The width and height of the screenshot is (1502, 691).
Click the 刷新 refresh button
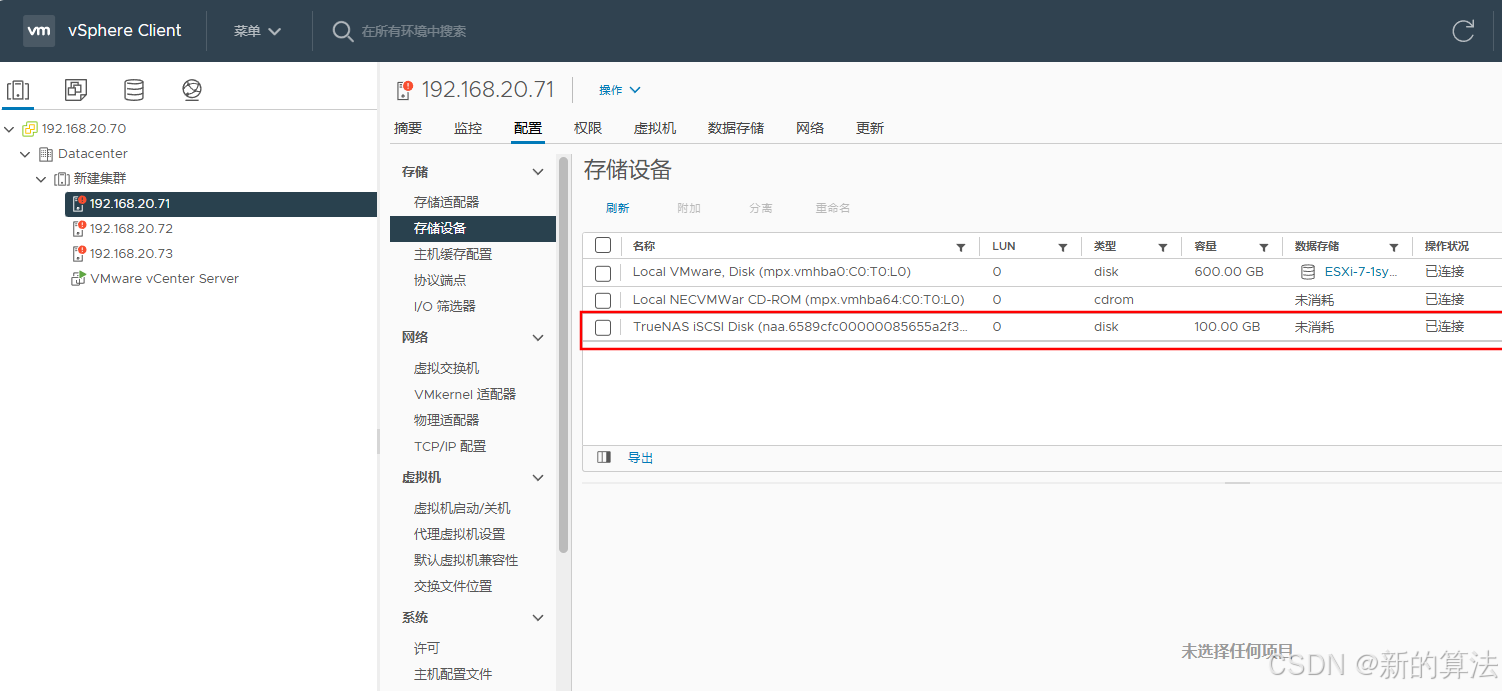617,208
